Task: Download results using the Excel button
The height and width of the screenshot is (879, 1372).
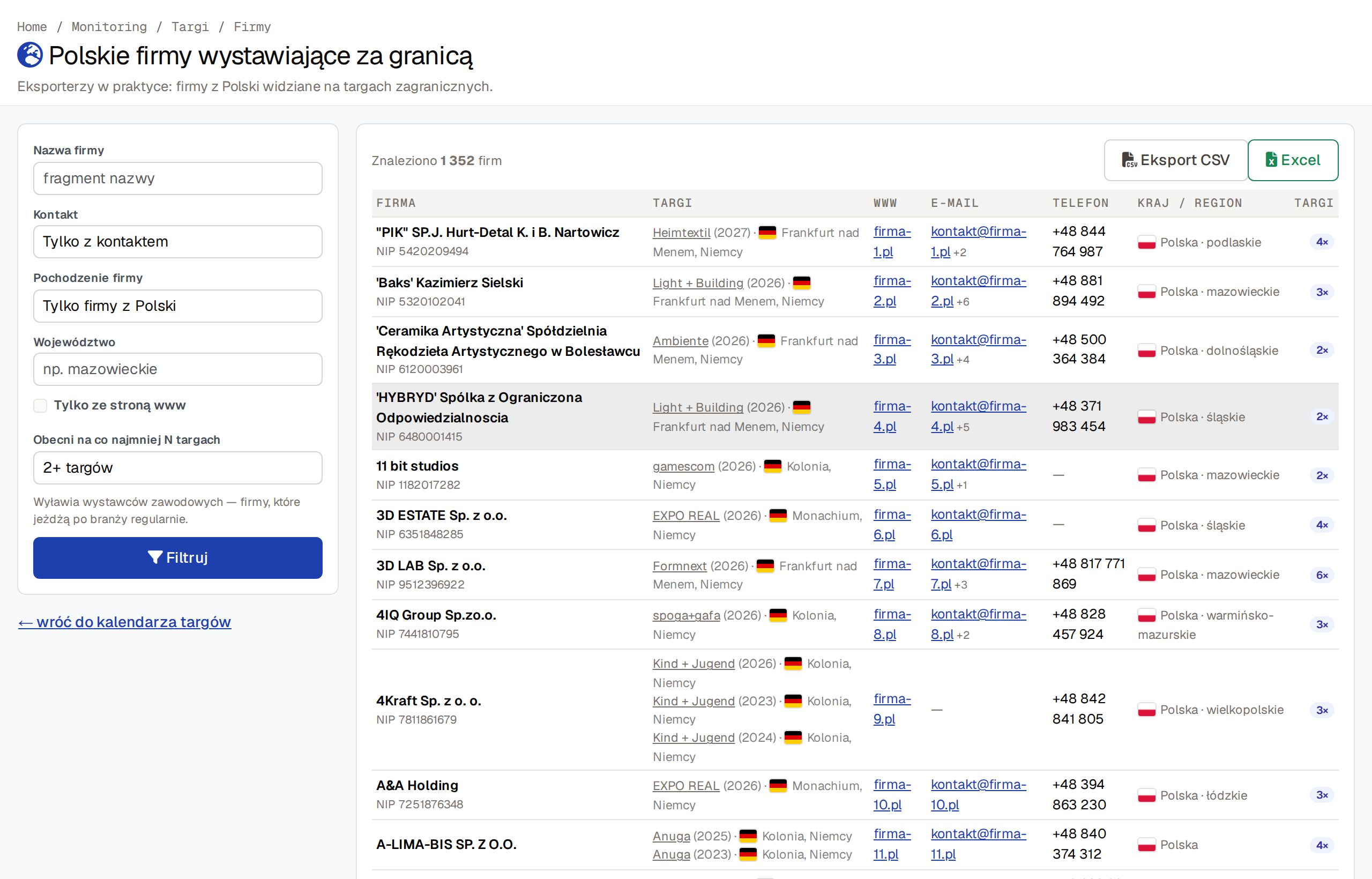Action: 1293,160
